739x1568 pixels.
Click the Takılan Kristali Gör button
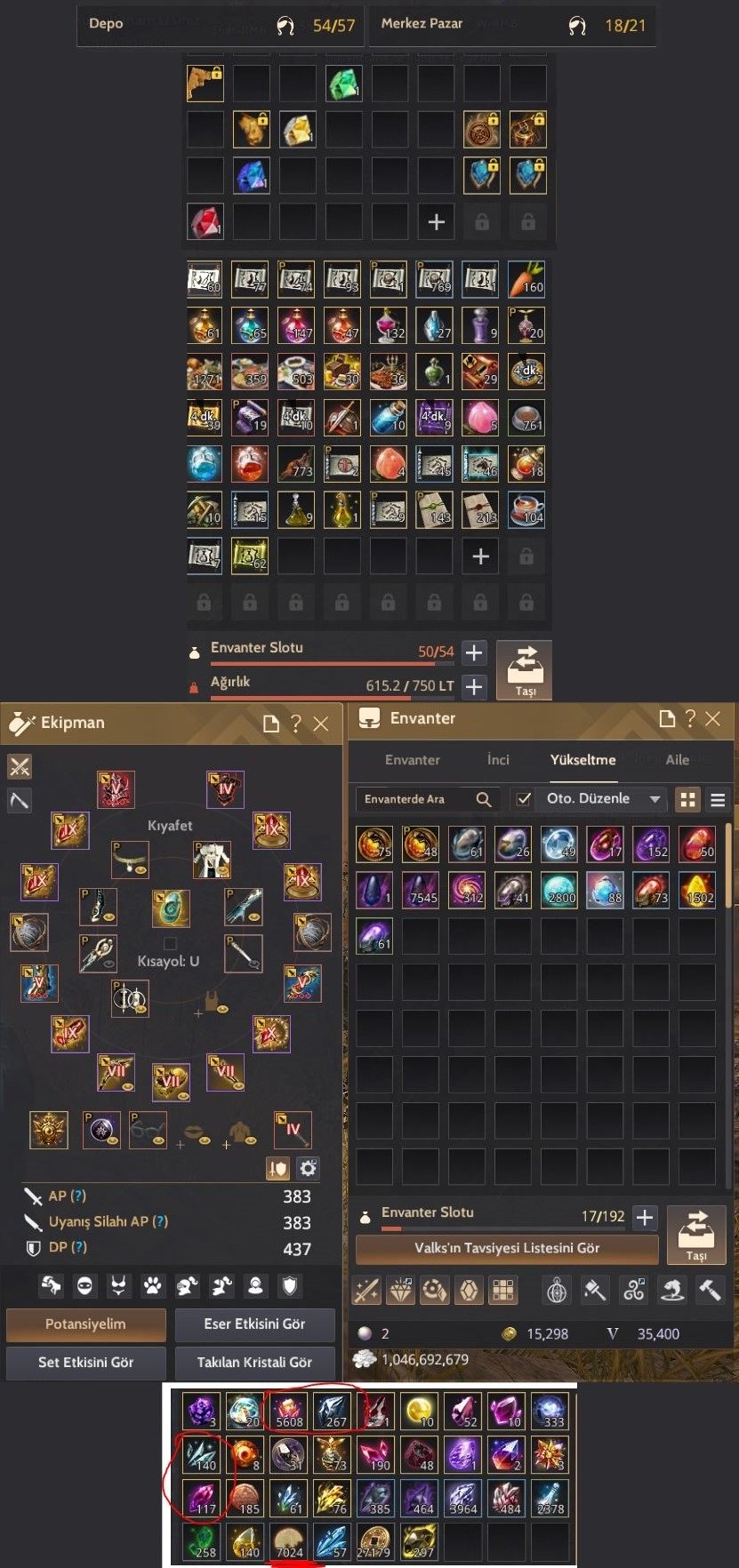click(254, 1362)
